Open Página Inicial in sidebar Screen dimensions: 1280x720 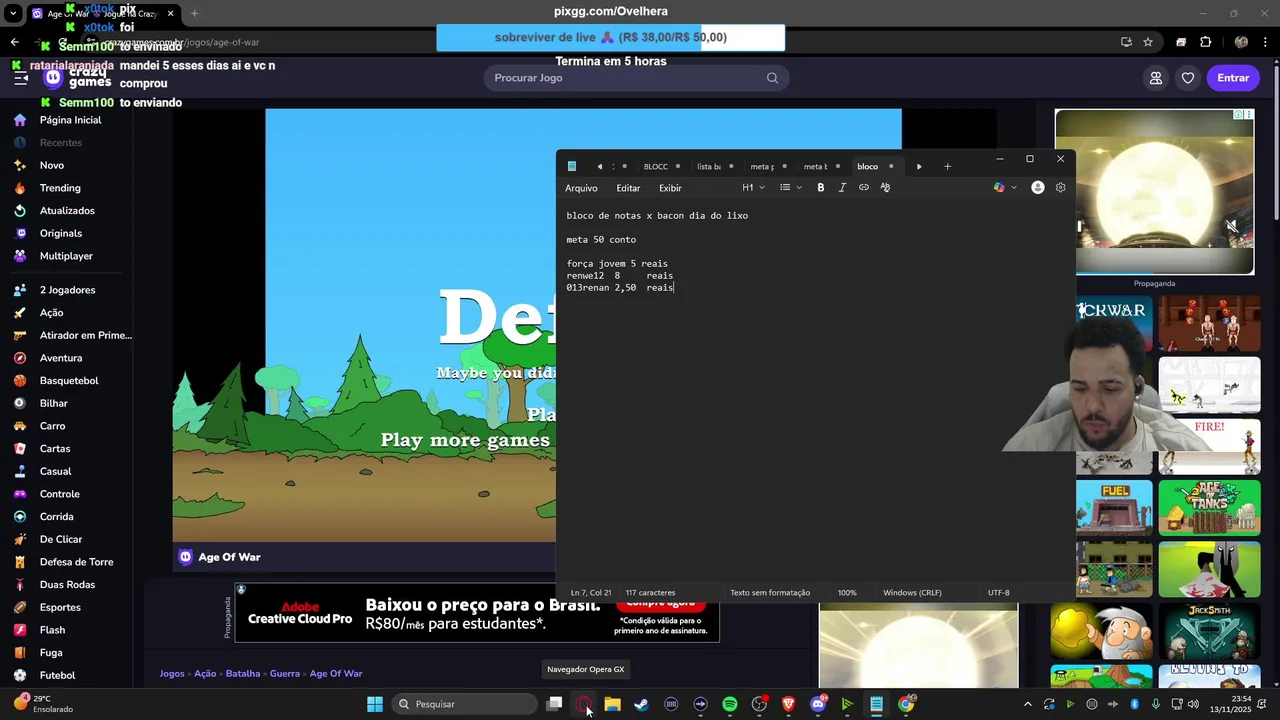point(70,120)
